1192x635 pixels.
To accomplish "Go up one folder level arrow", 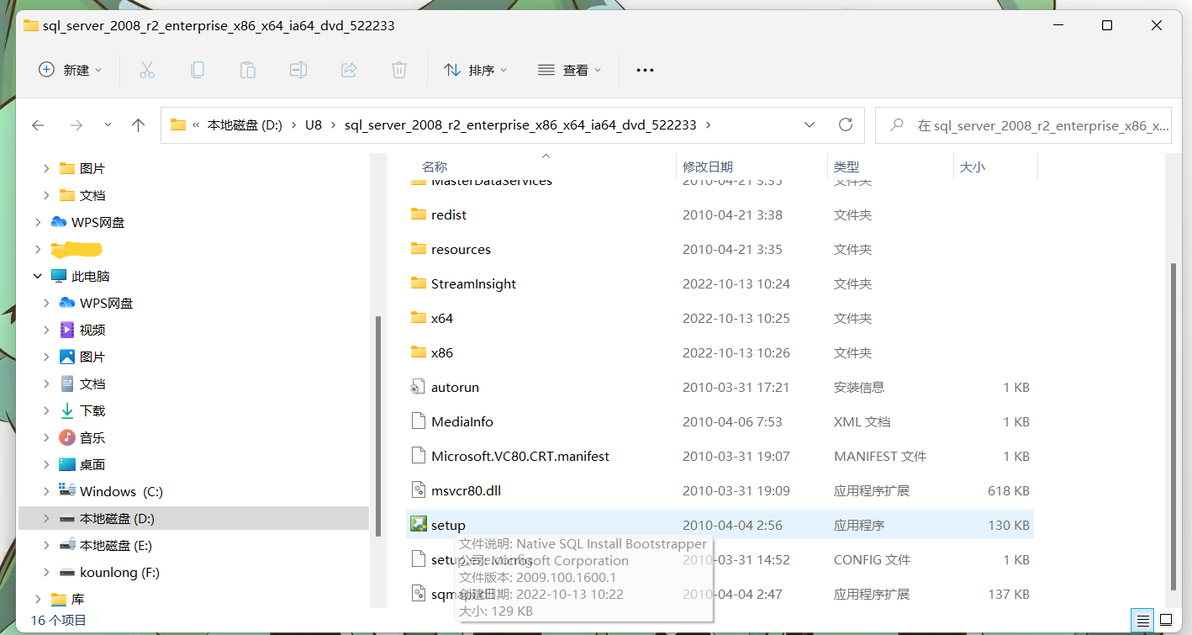I will (x=138, y=125).
